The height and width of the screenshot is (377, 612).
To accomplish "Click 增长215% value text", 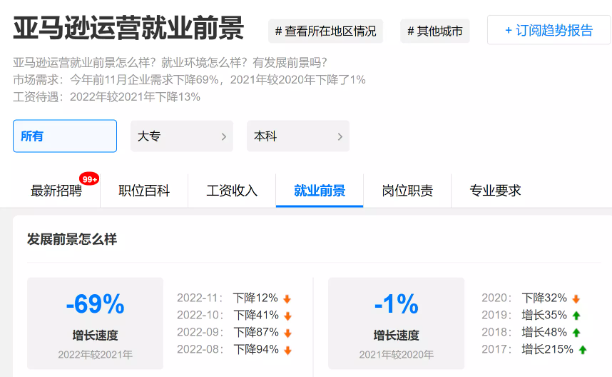I will pyautogui.click(x=547, y=349).
